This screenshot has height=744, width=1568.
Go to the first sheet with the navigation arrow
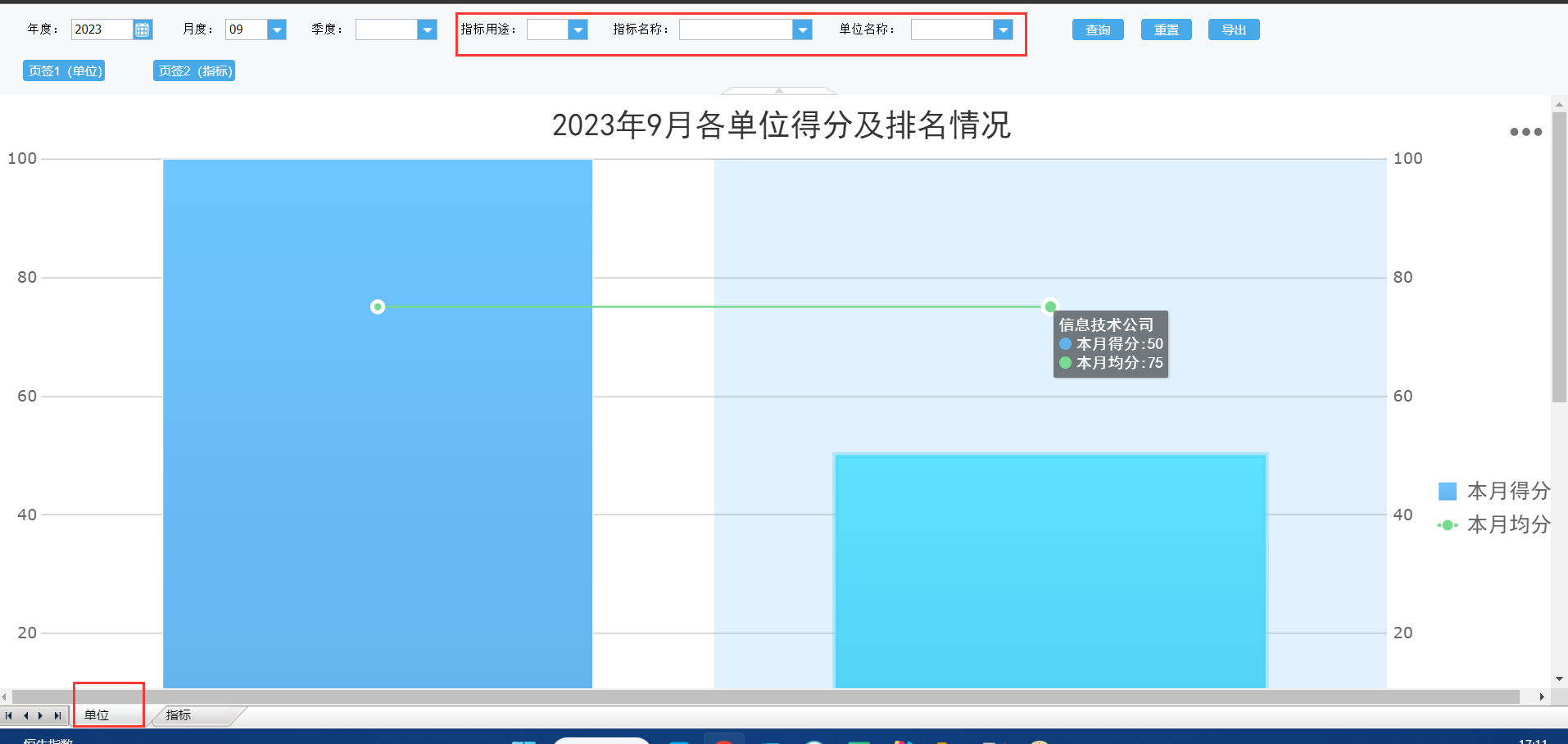9,715
